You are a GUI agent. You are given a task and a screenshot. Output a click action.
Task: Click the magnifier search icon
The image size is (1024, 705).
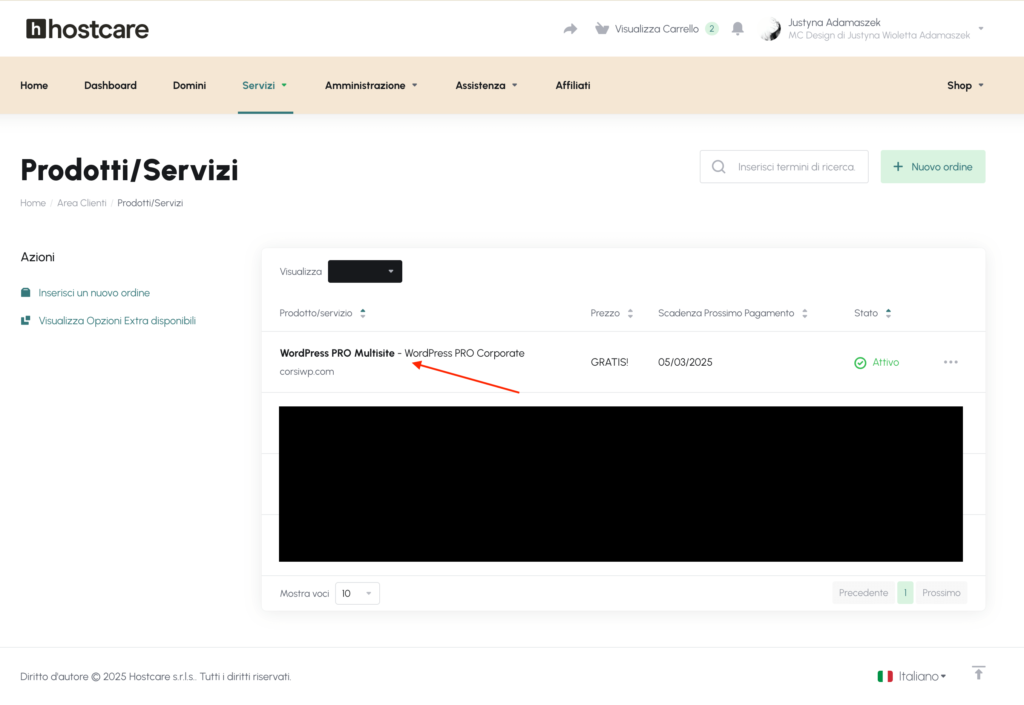tap(718, 166)
